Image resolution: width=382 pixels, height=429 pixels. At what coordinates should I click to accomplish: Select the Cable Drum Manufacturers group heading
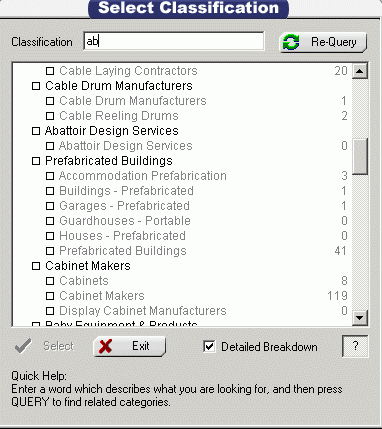tap(119, 86)
